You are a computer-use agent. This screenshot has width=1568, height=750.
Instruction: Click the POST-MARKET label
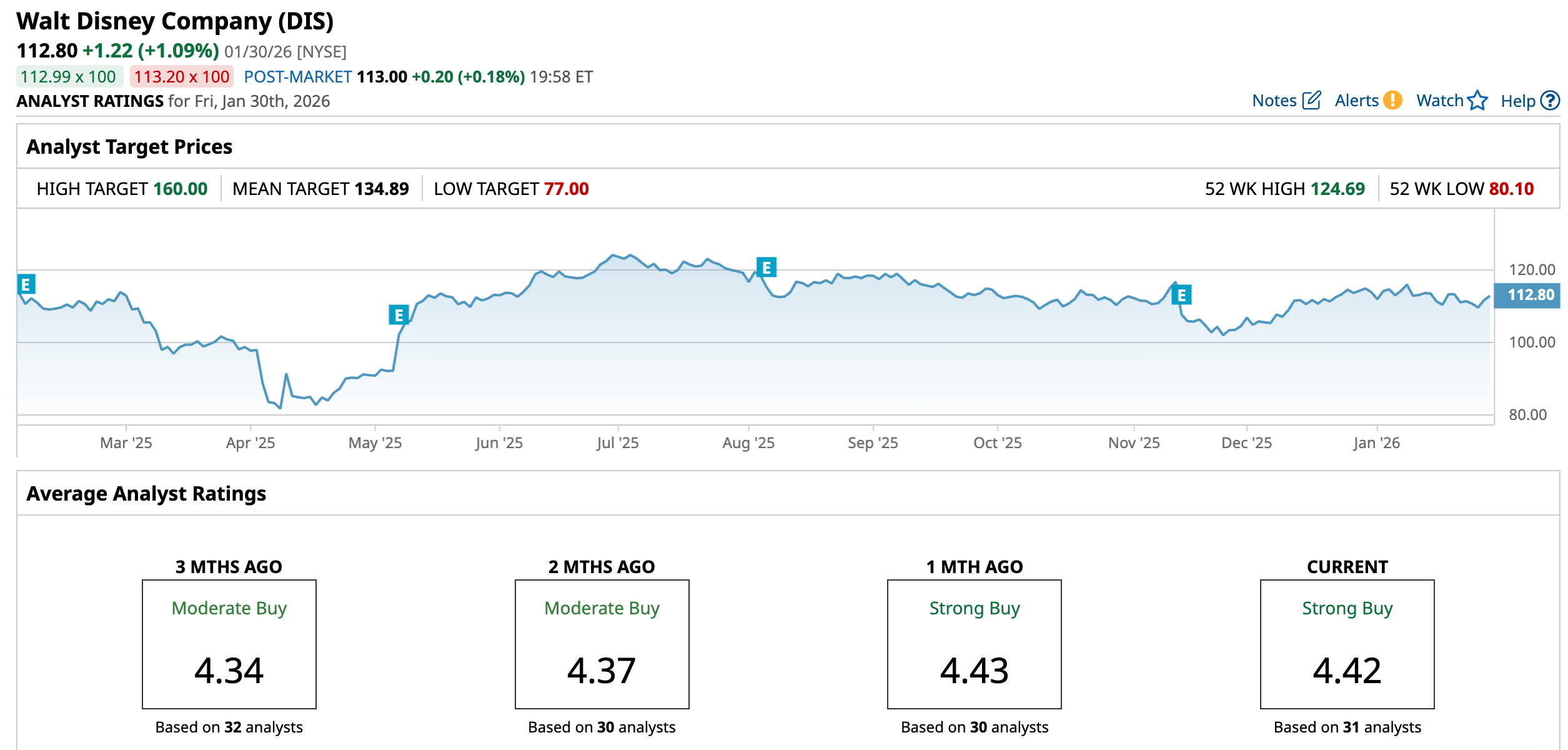297,77
